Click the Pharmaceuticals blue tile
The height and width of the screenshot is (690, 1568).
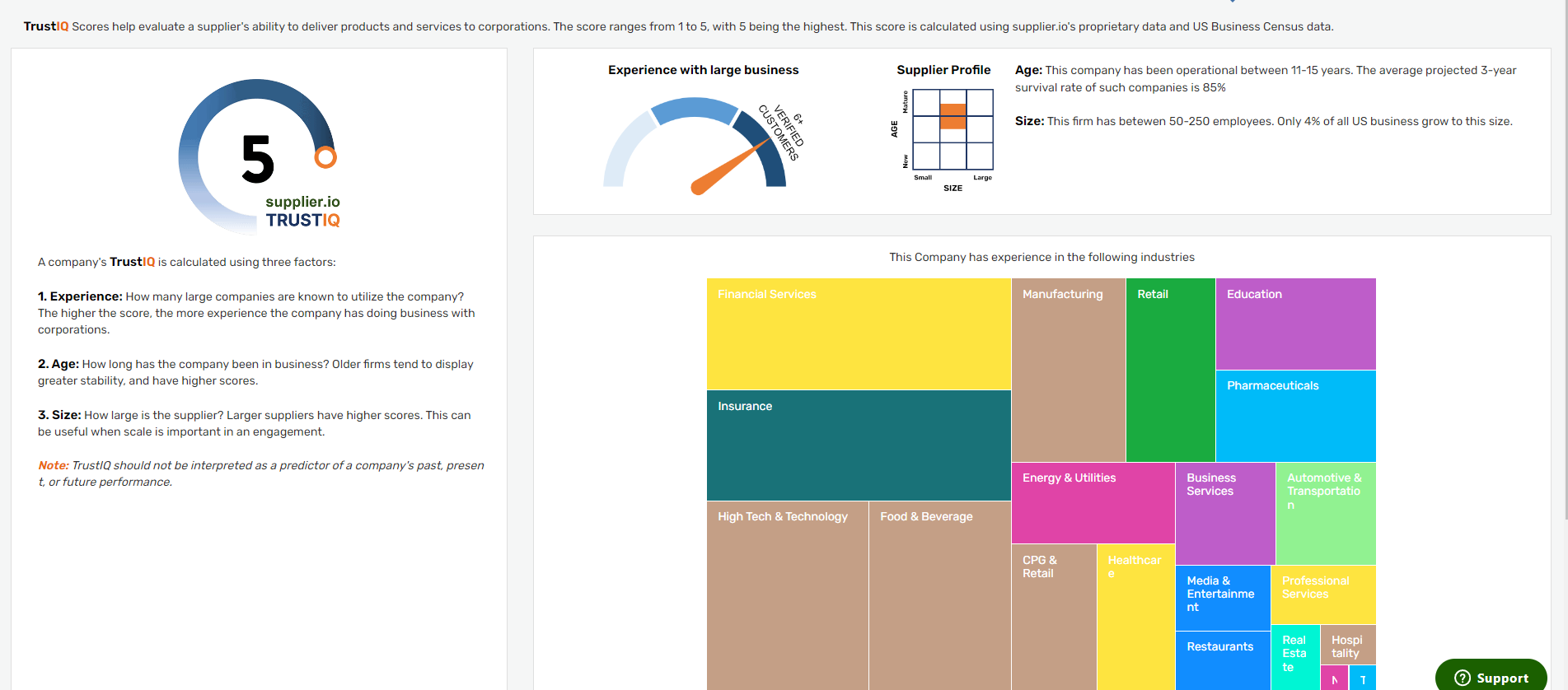1296,416
